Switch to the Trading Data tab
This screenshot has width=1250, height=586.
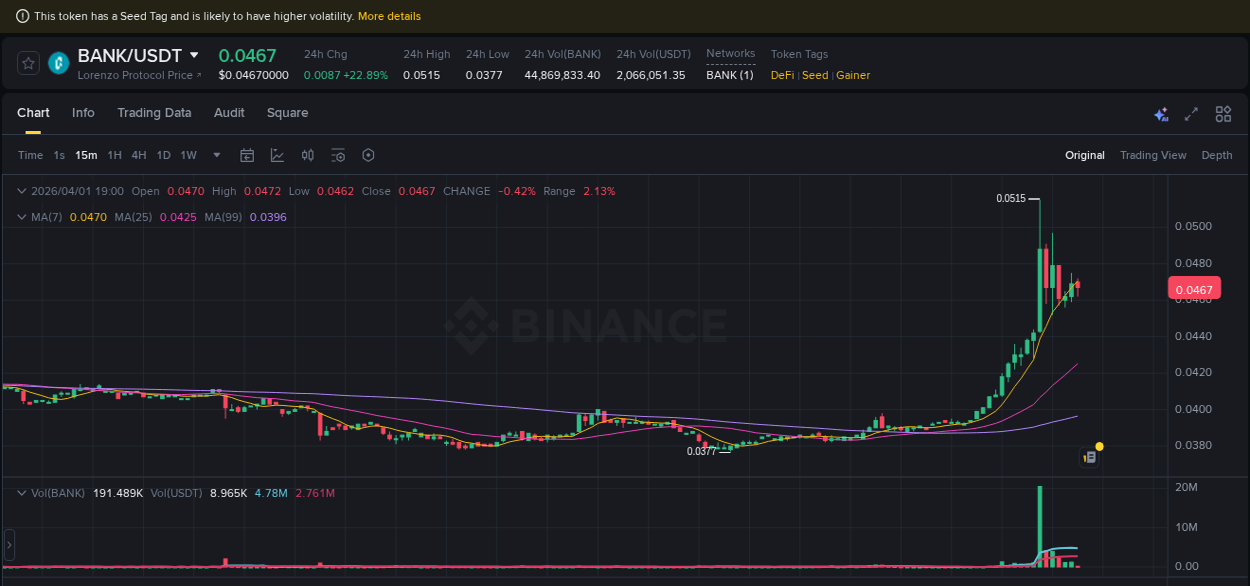(x=154, y=113)
